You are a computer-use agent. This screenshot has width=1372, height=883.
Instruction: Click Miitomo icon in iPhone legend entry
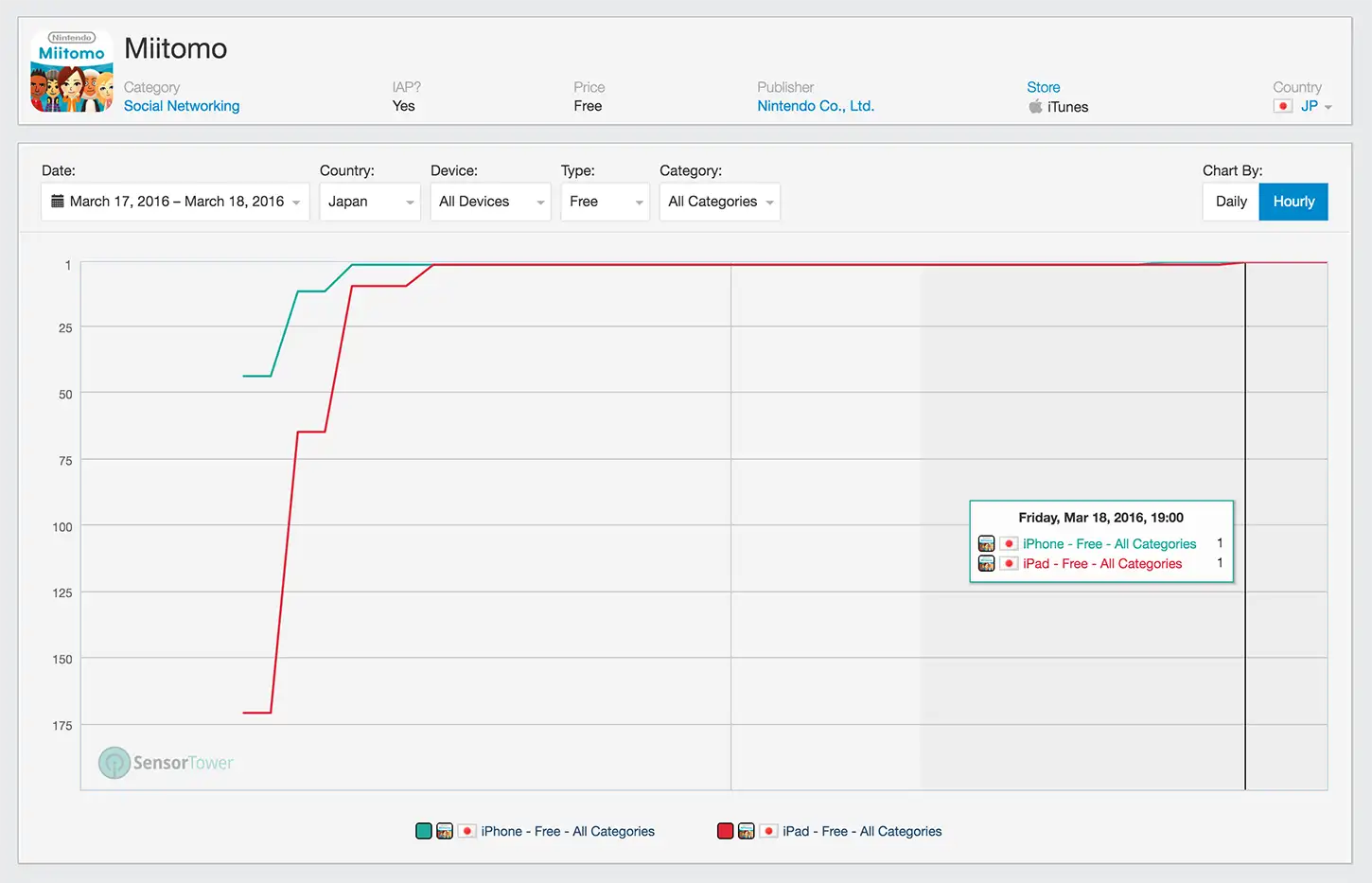click(445, 831)
